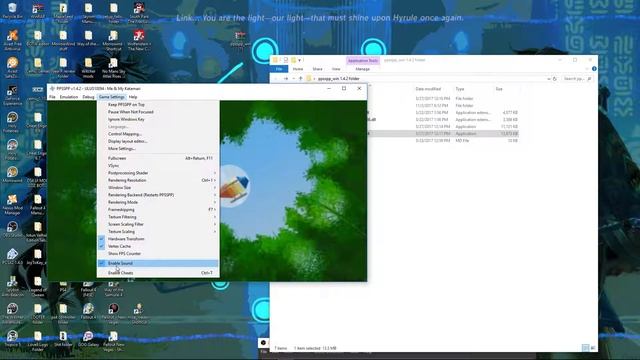
Task: Expand the Texture Scaling submenu
Action: pyautogui.click(x=158, y=231)
